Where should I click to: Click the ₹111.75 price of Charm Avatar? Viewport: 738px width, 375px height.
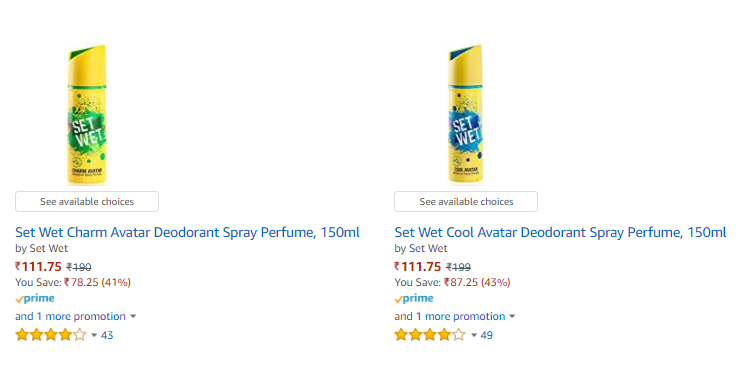tap(39, 267)
